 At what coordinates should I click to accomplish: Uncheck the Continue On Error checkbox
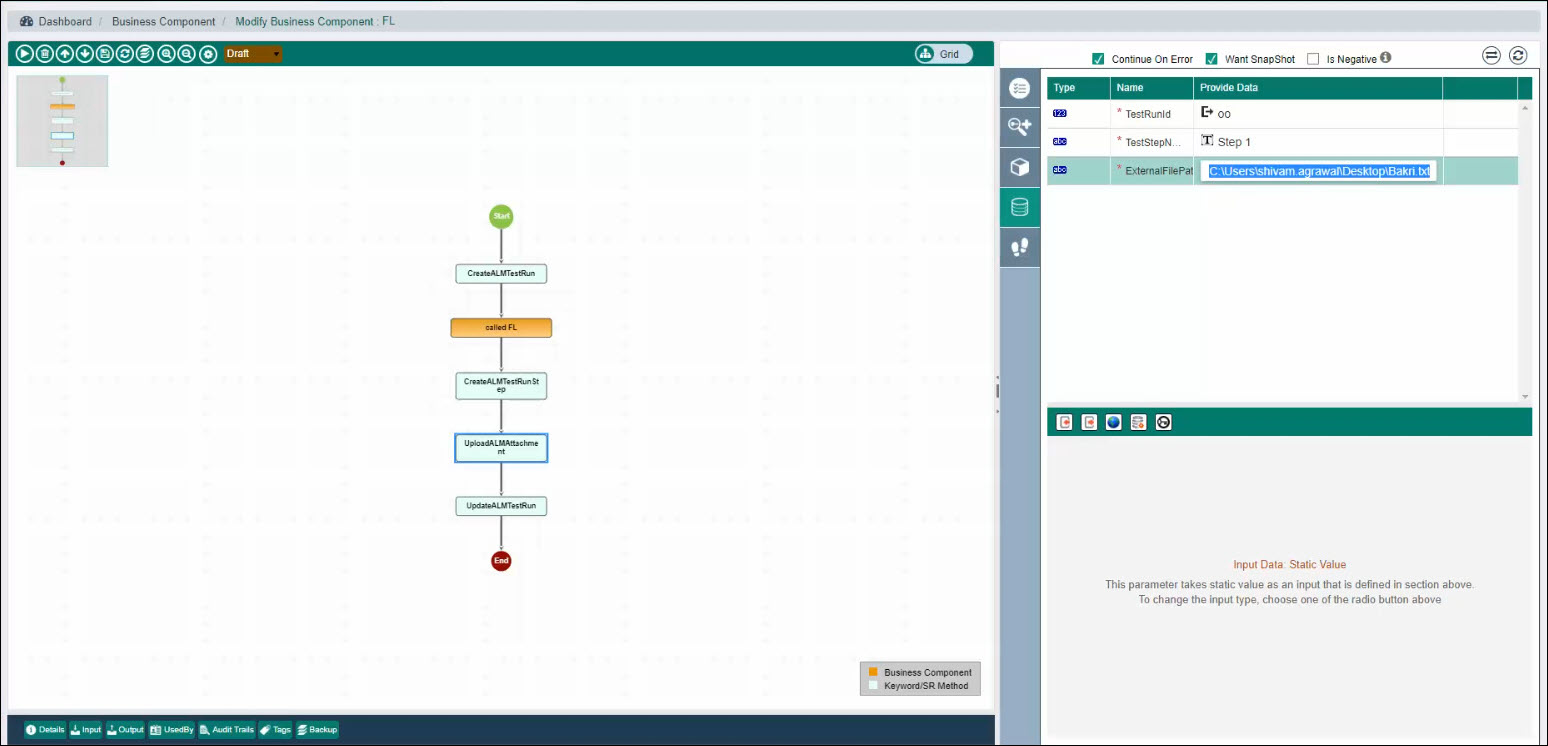click(1098, 59)
